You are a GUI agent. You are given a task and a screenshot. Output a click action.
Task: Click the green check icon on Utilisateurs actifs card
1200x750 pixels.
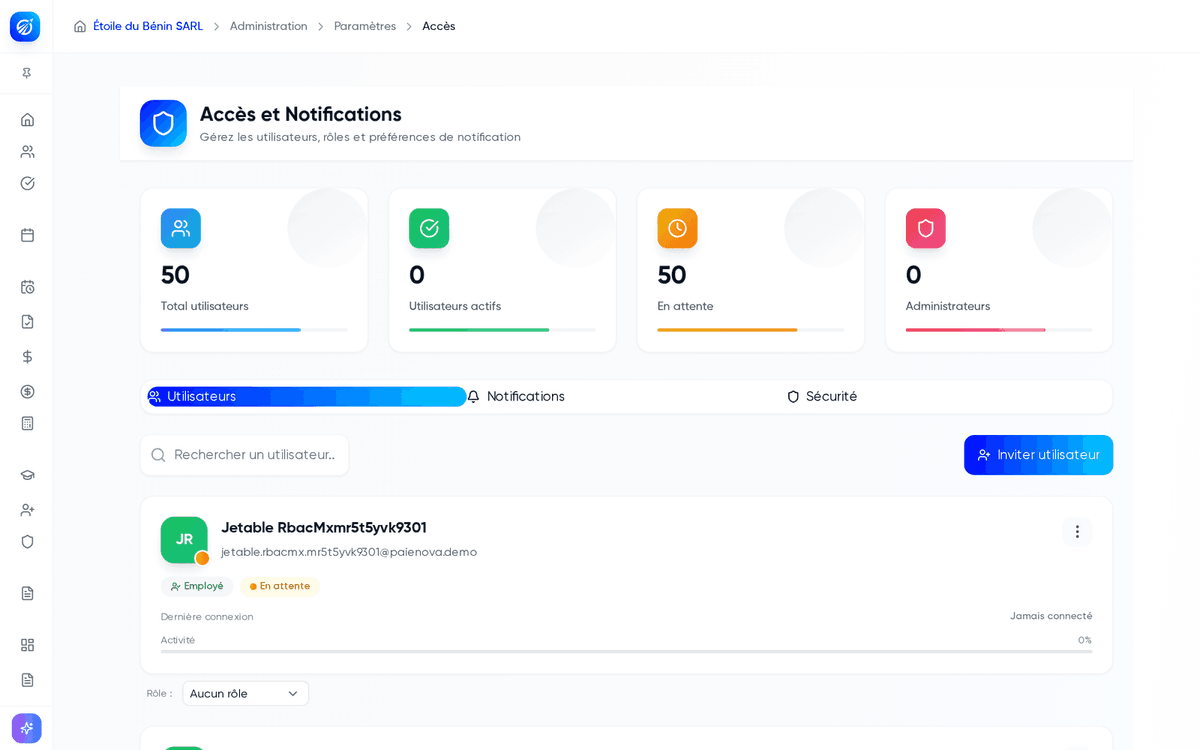[x=429, y=228]
